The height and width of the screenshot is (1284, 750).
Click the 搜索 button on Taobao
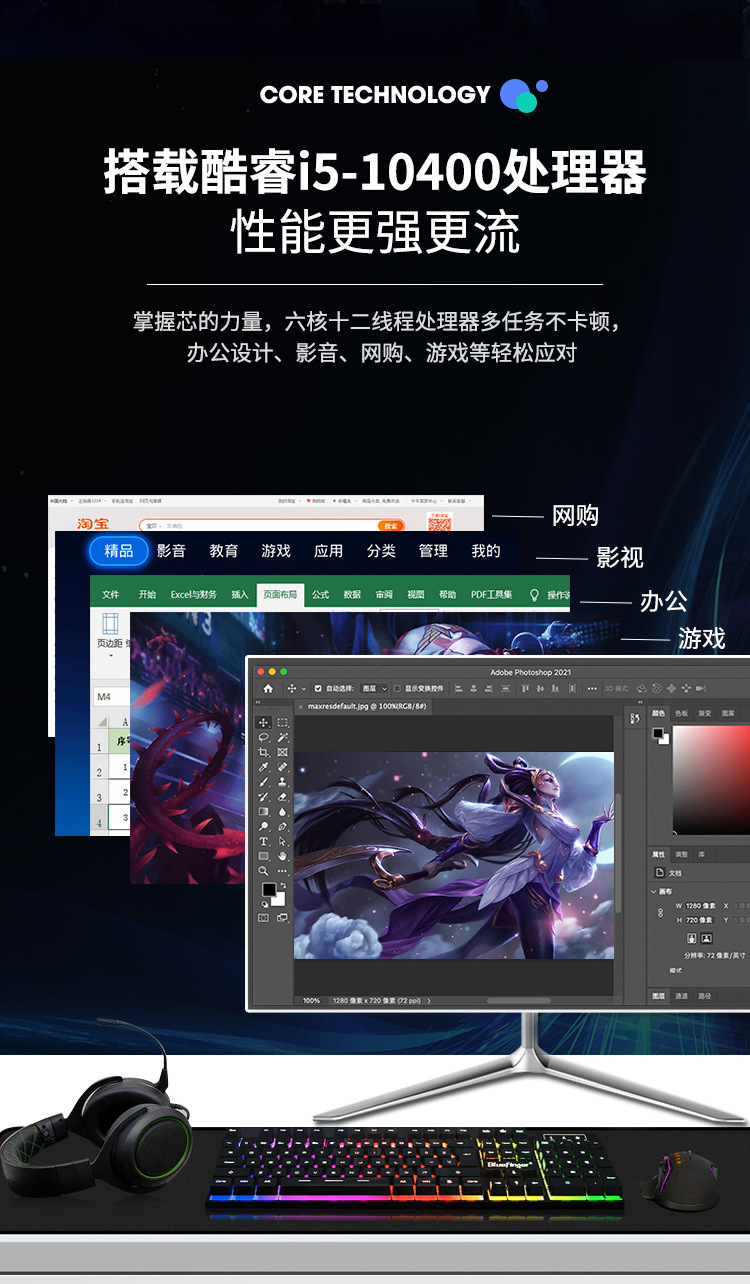[391, 526]
